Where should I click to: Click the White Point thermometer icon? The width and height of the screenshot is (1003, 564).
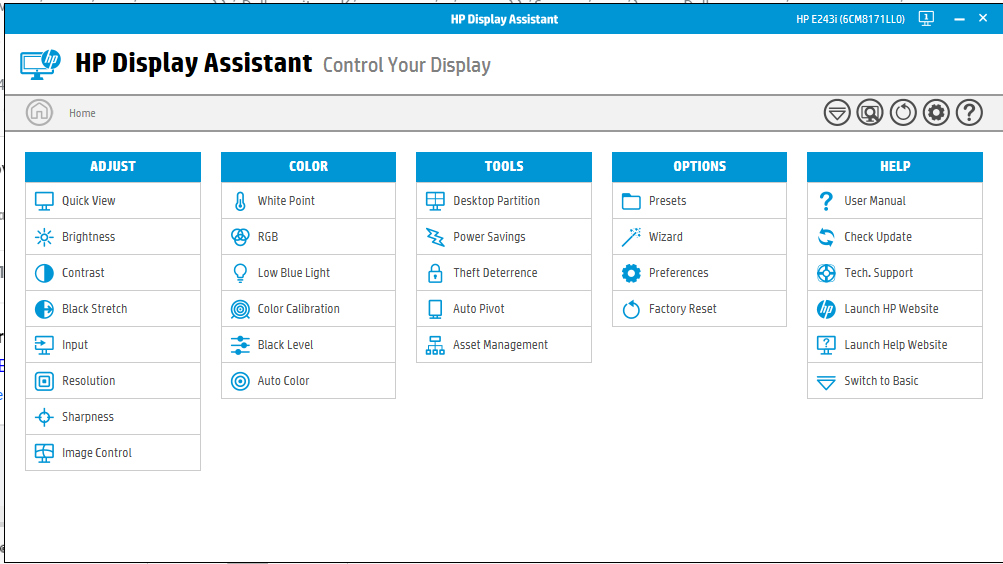240,201
